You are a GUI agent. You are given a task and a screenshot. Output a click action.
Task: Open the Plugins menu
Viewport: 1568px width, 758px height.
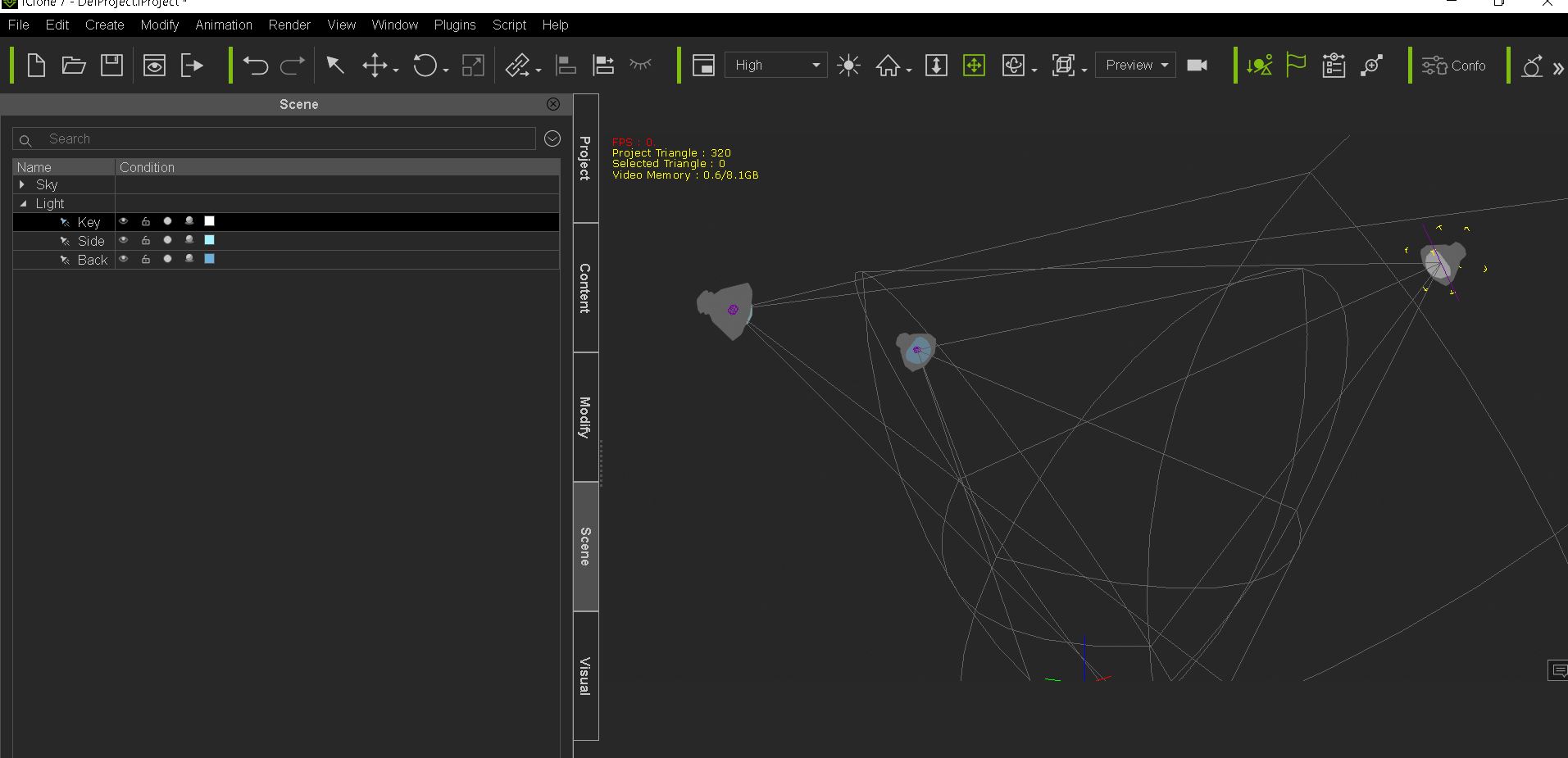tap(455, 25)
